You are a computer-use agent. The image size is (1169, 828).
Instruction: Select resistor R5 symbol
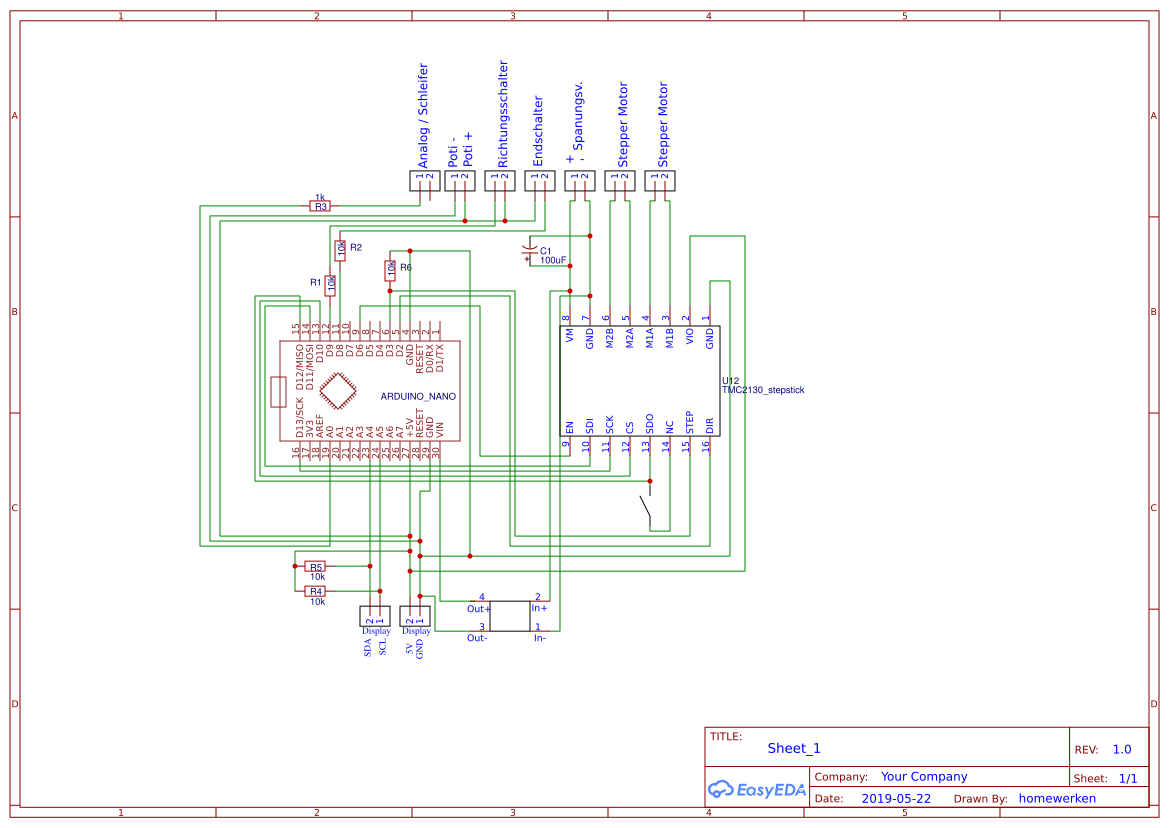(315, 566)
